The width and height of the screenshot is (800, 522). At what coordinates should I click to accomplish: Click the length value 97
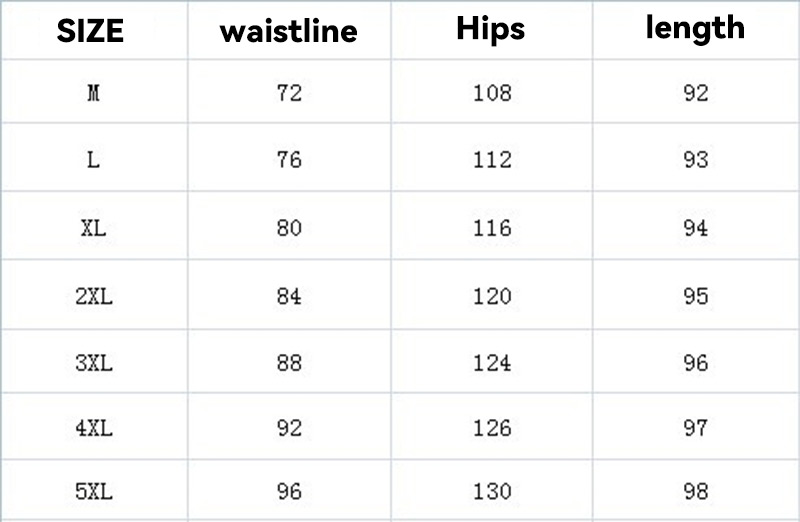point(695,428)
